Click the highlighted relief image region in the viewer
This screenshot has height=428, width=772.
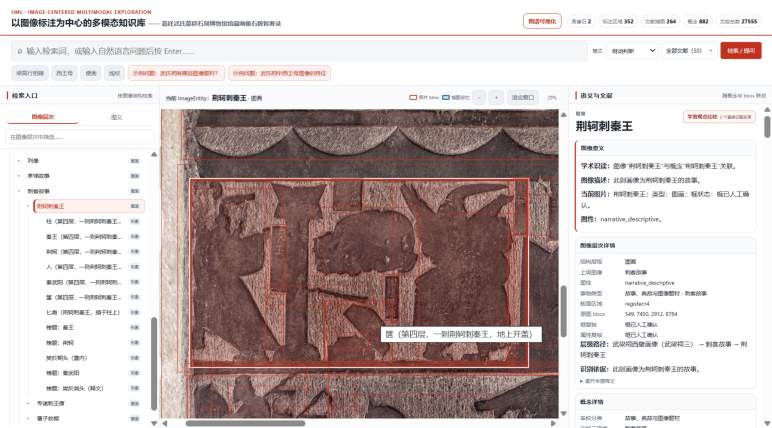[x=359, y=272]
